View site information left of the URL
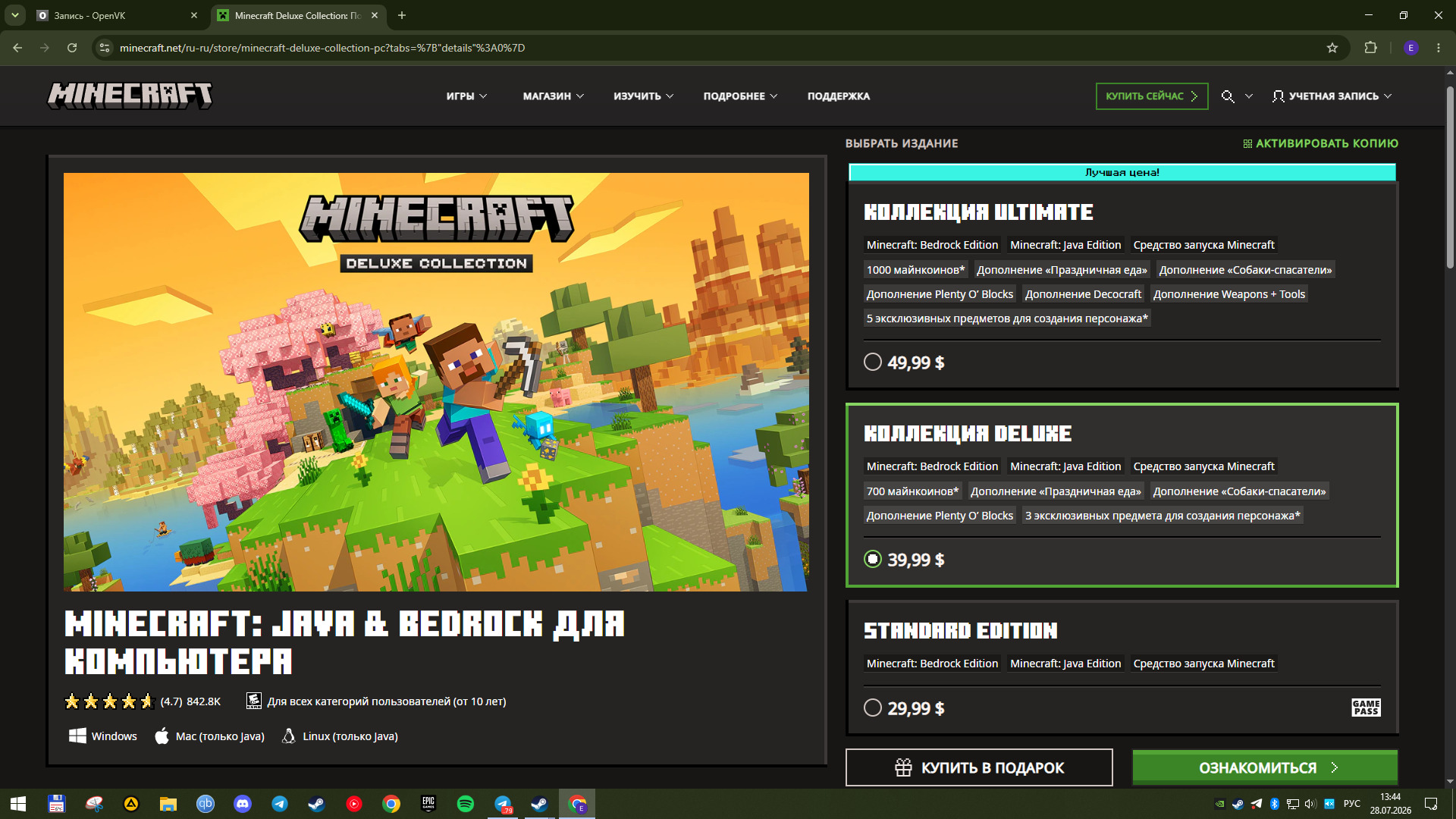Screen dimensions: 1456x819 (105, 48)
